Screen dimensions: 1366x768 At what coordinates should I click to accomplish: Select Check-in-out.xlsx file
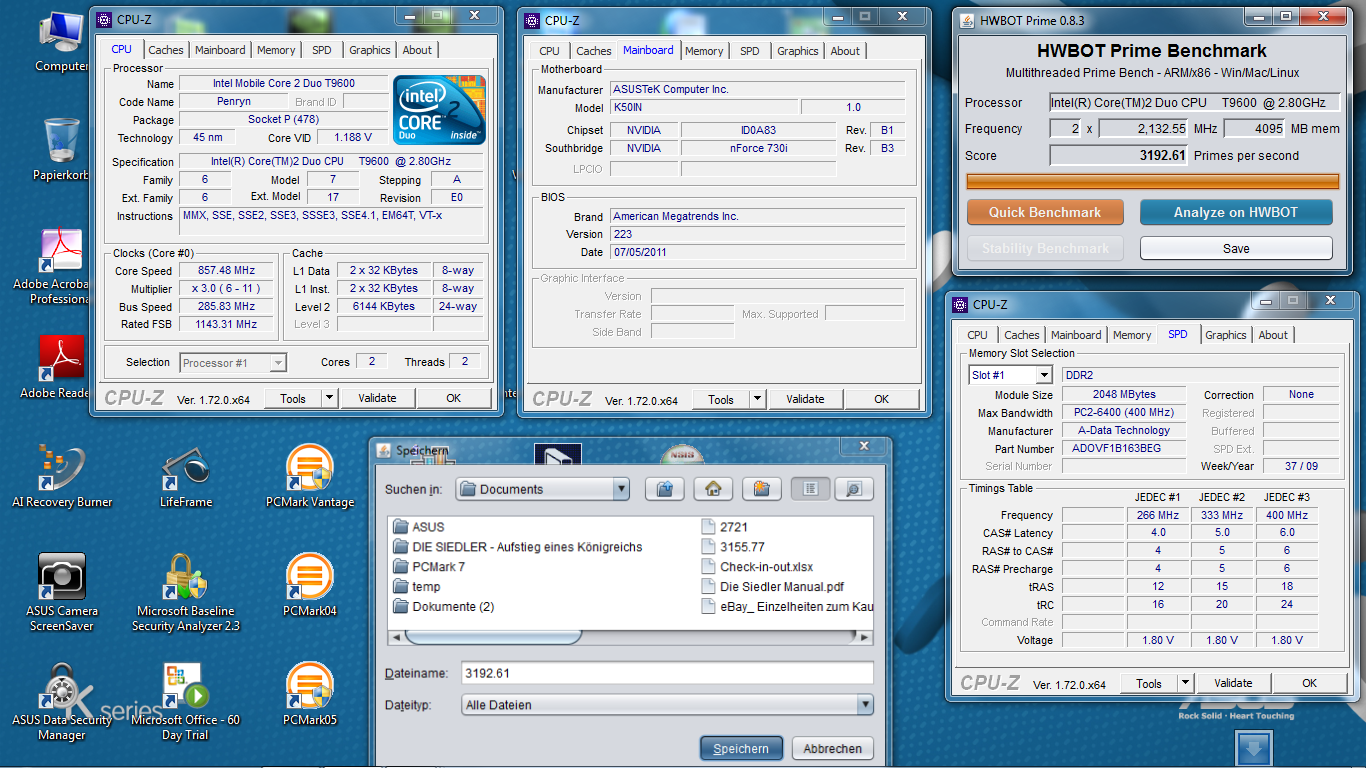757,567
